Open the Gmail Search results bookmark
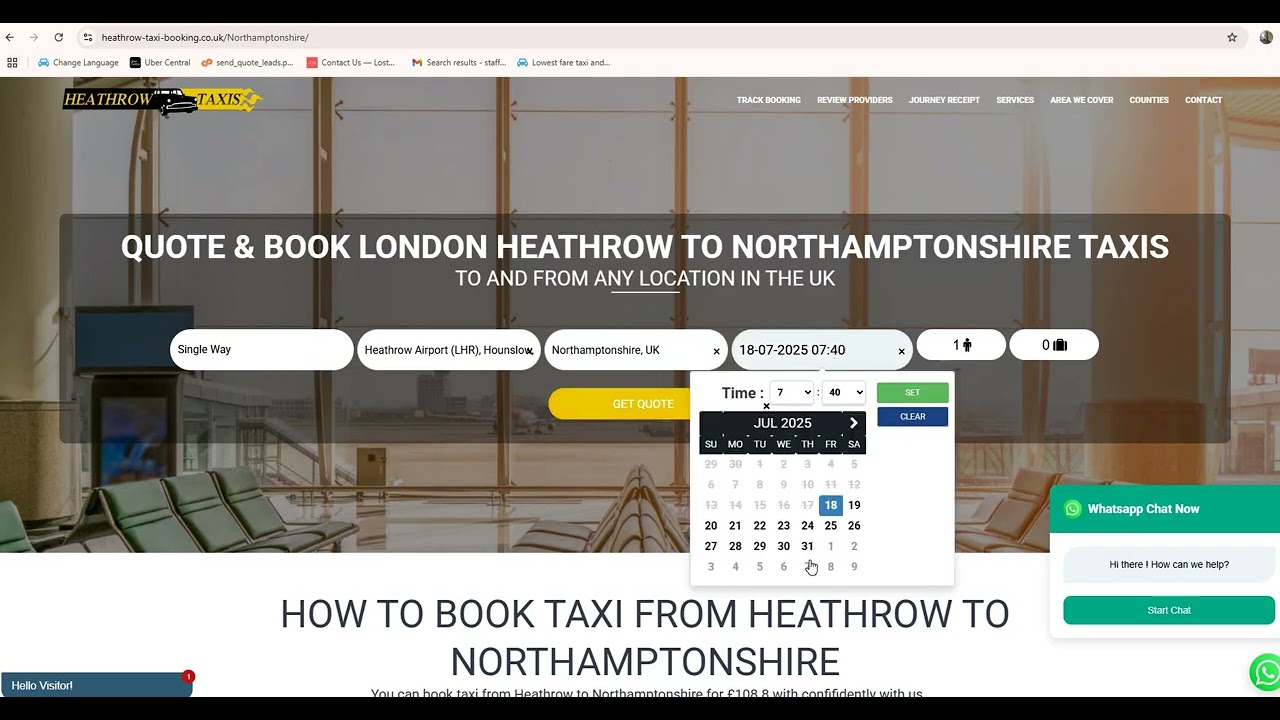This screenshot has height=720, width=1280. (459, 62)
